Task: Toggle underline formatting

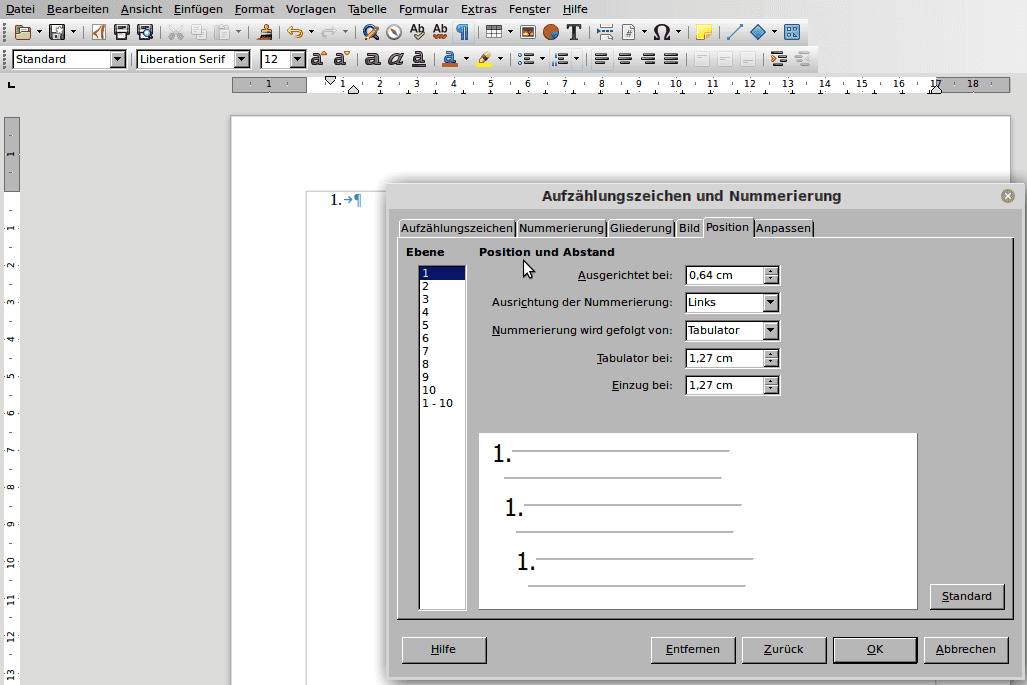Action: click(x=419, y=59)
